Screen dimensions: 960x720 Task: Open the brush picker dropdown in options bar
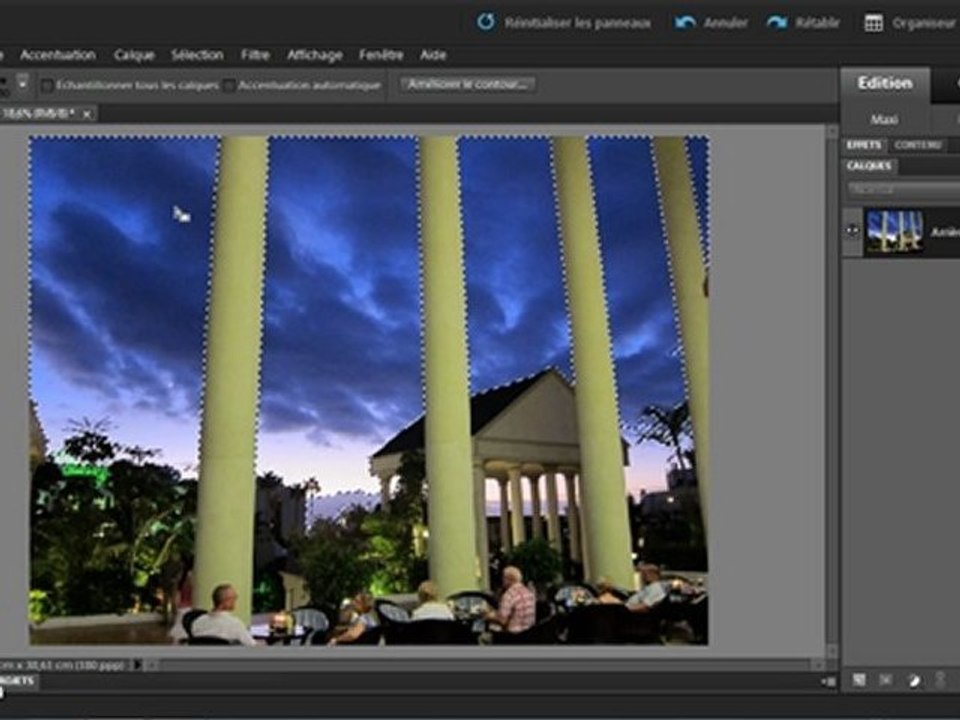(x=22, y=81)
